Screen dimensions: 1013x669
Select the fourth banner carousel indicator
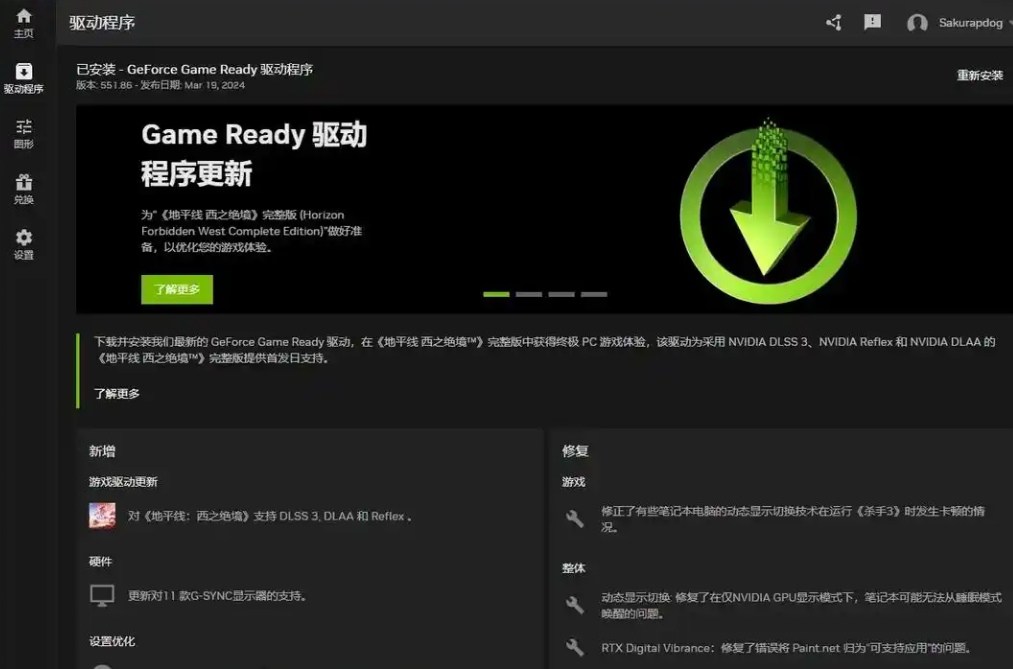(x=594, y=294)
